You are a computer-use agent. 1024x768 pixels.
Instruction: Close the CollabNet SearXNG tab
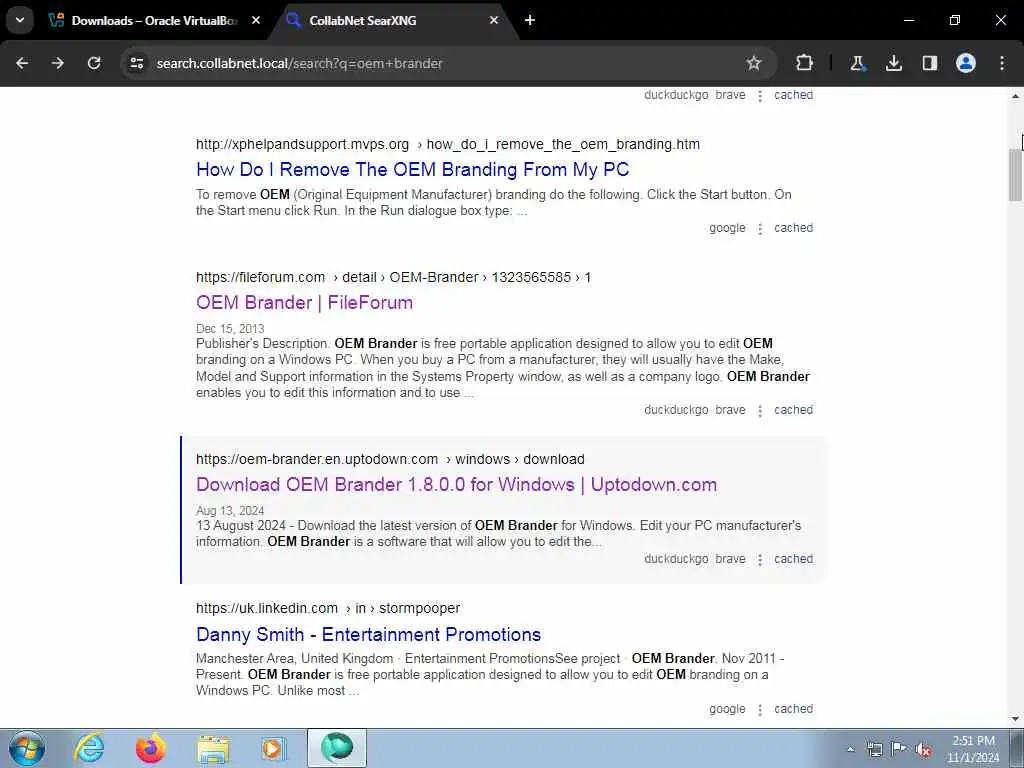(x=494, y=20)
